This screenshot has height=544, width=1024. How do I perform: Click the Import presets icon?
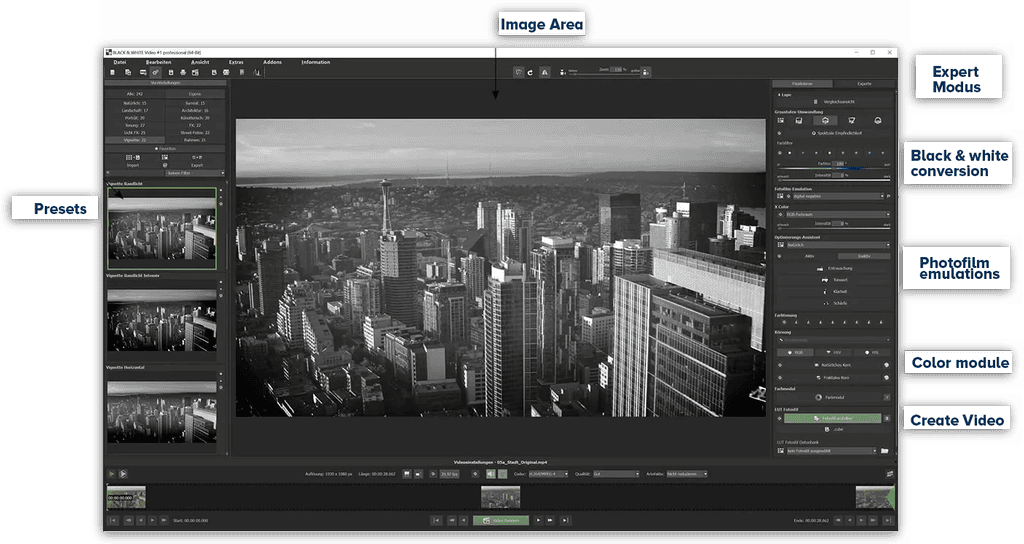pyautogui.click(x=134, y=158)
